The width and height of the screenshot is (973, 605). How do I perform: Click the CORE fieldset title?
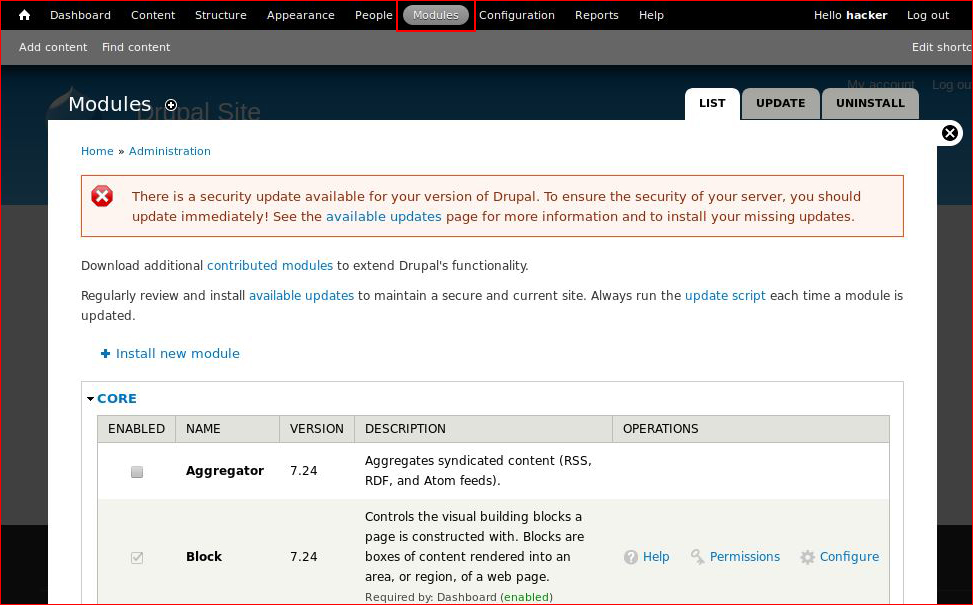coord(117,398)
